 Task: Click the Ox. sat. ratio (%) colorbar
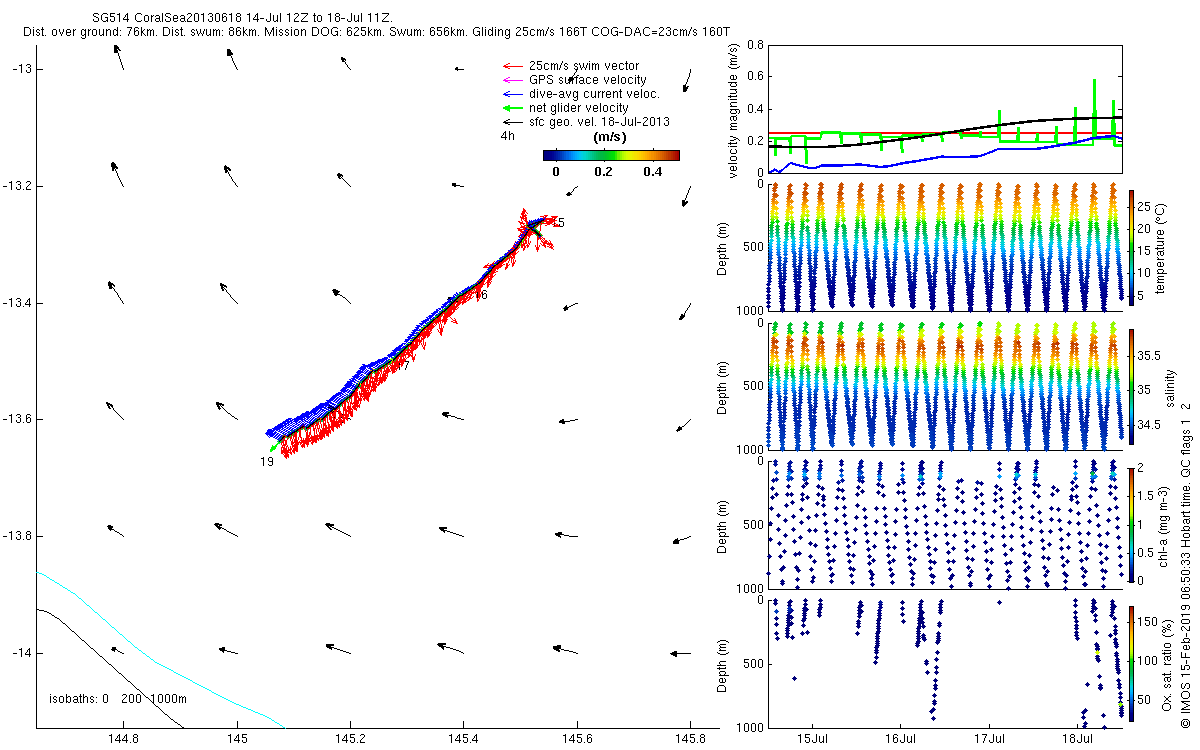[x=1131, y=663]
